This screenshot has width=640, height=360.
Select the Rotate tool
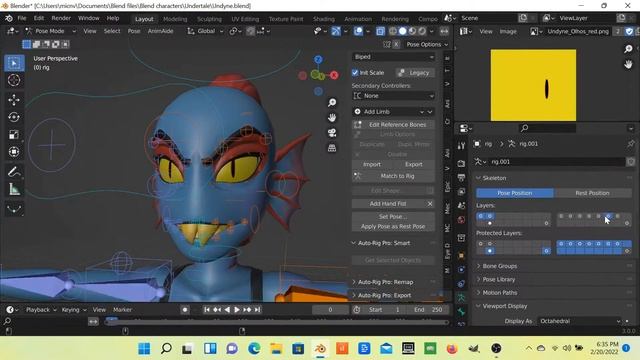(x=14, y=117)
